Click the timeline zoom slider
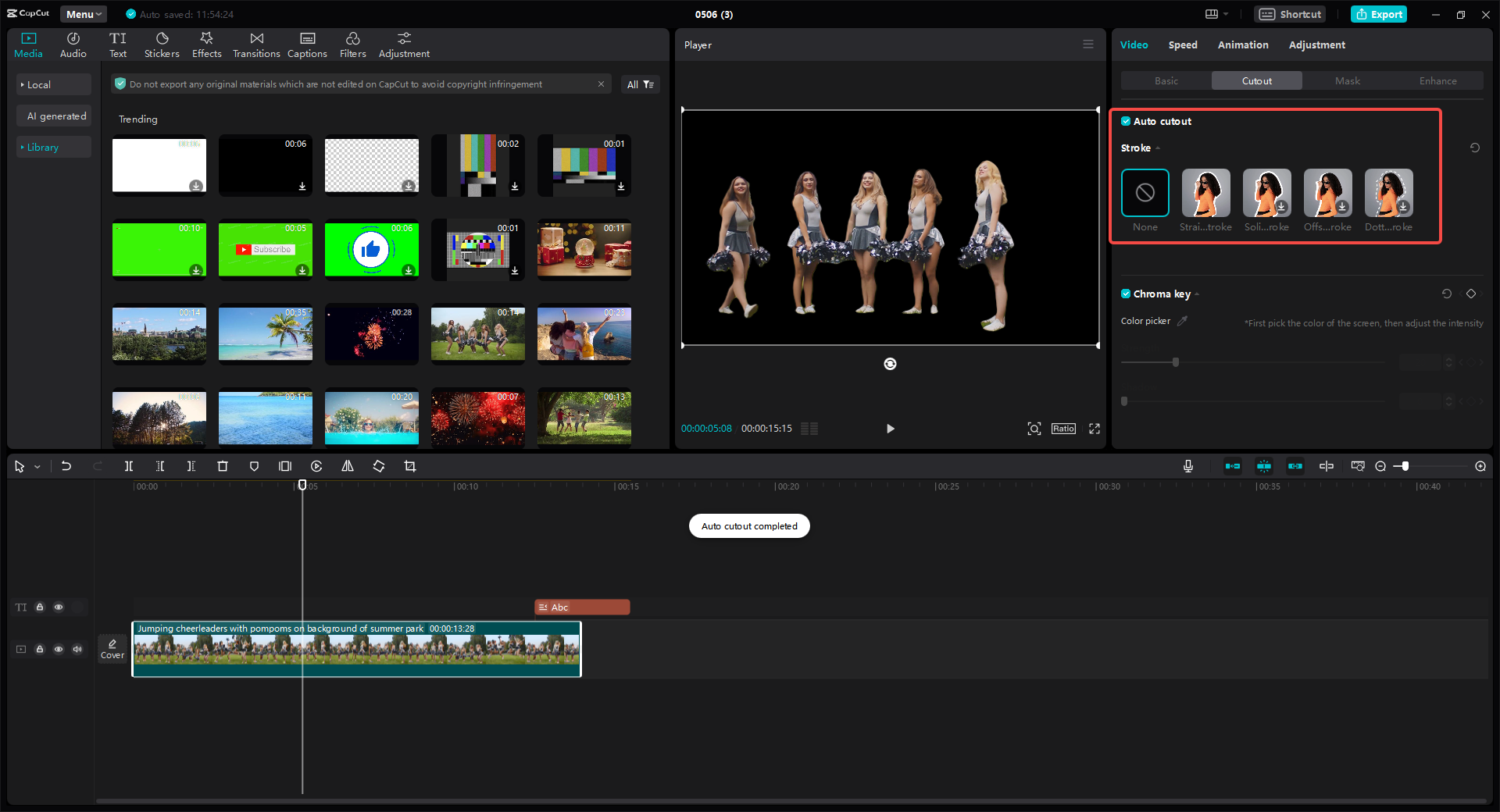 click(x=1405, y=466)
